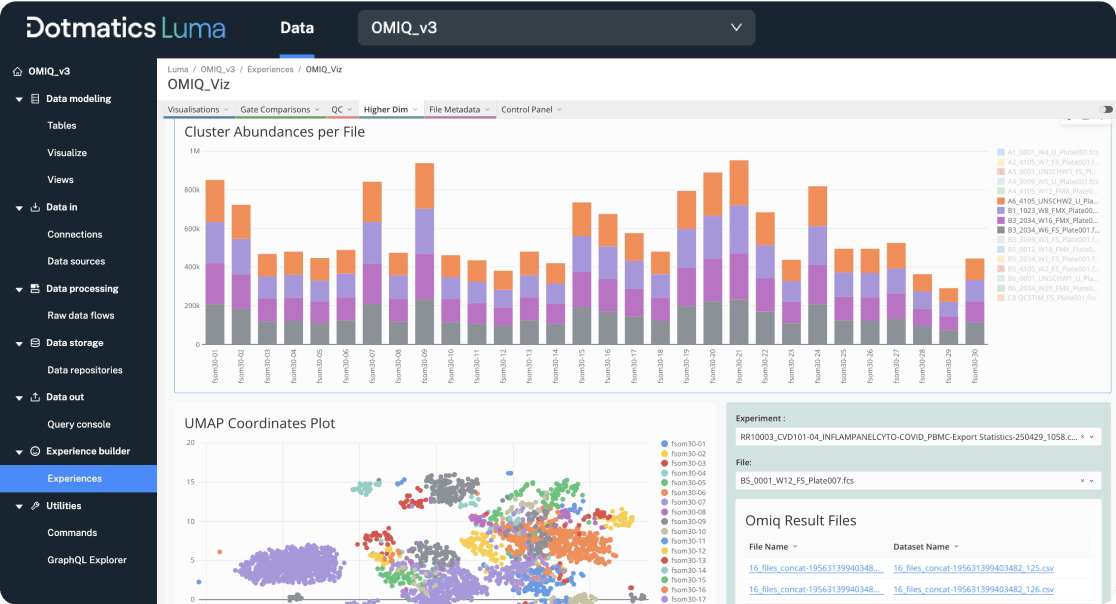Click the Data storage database icon

click(x=36, y=343)
